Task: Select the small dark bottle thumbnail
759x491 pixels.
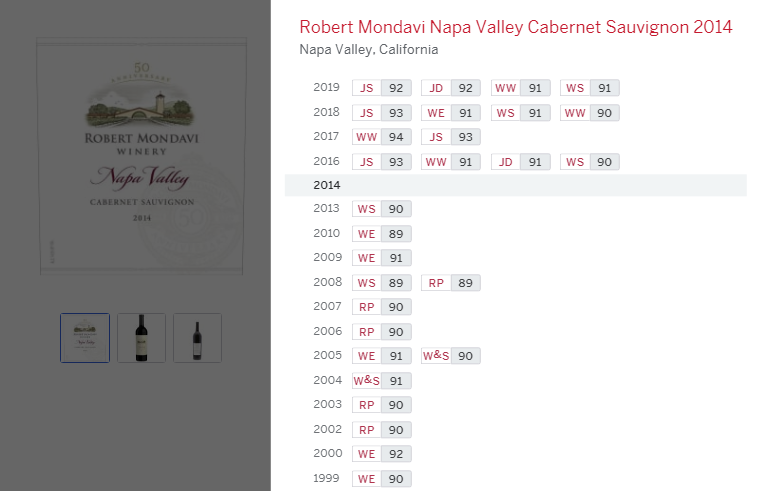Action: tap(197, 338)
